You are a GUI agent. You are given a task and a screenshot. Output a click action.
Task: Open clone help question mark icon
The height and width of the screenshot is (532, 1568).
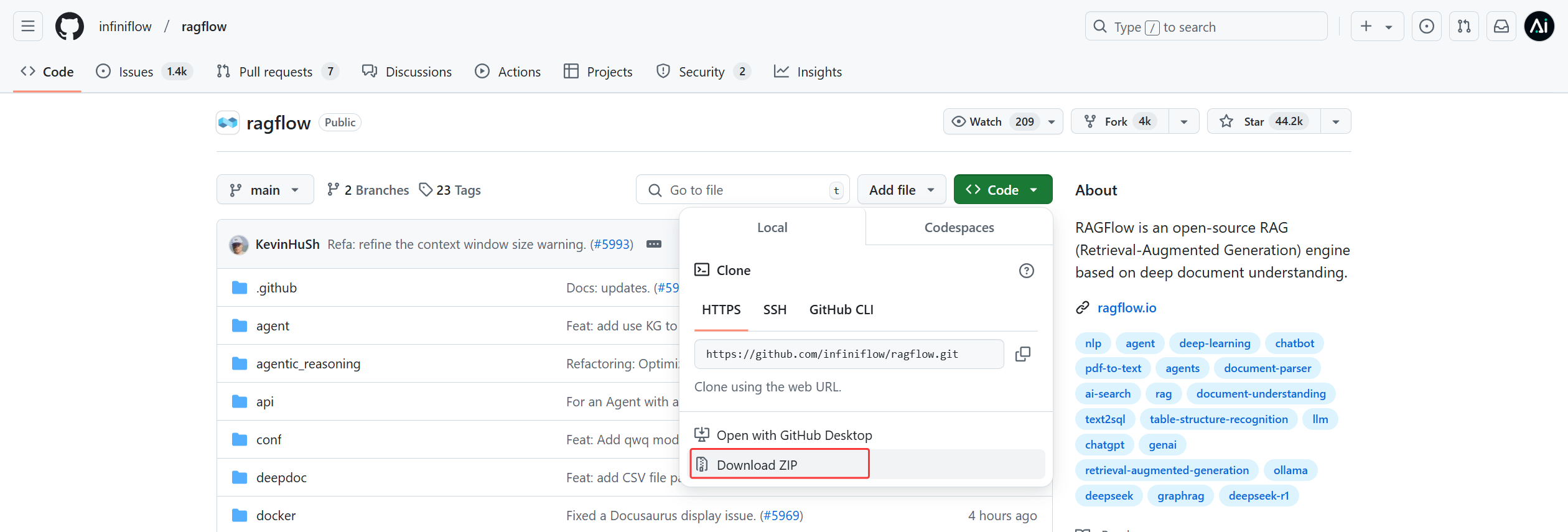(1027, 271)
